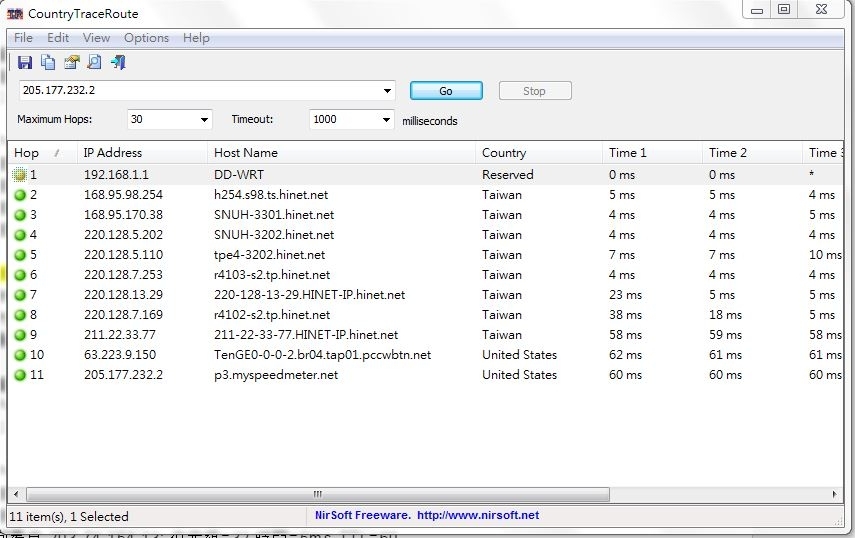The width and height of the screenshot is (855, 538).
Task: Sort by the Host Name column header
Action: point(341,153)
